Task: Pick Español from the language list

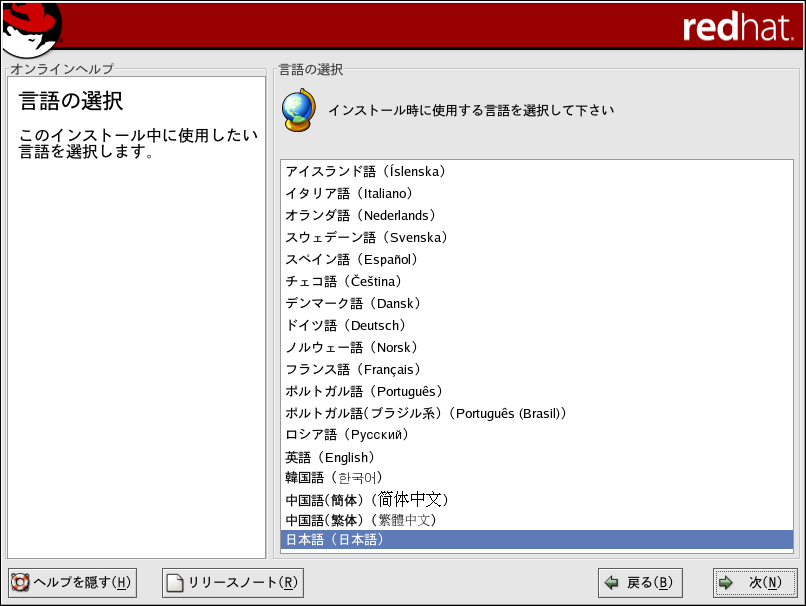Action: pyautogui.click(x=352, y=259)
